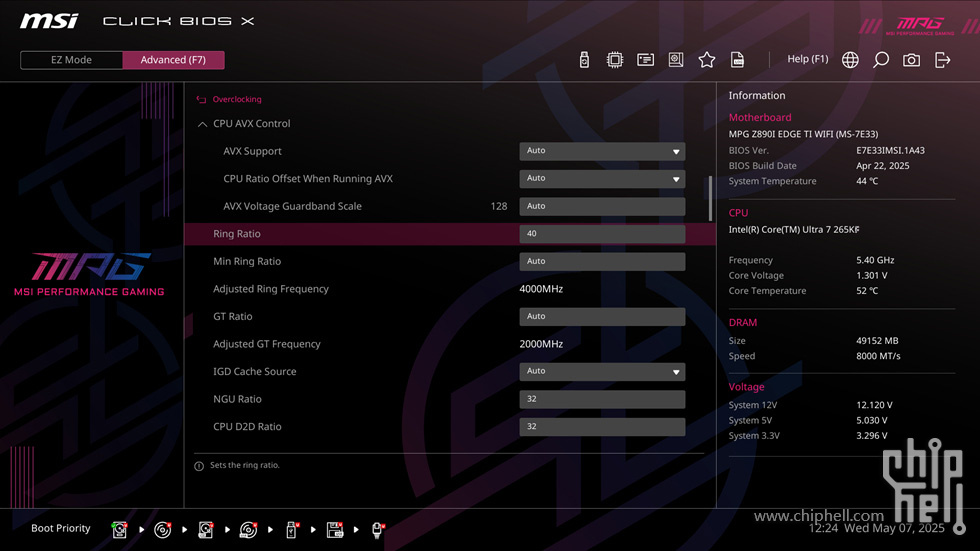
Task: Click the date and time display
Action: tap(876, 529)
